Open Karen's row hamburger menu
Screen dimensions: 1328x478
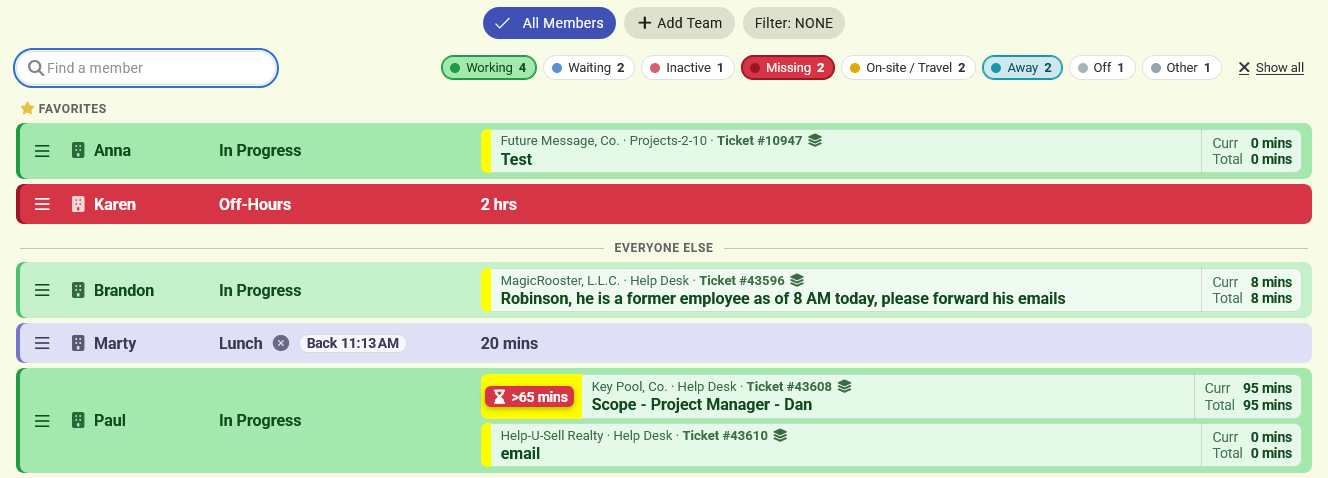(42, 204)
